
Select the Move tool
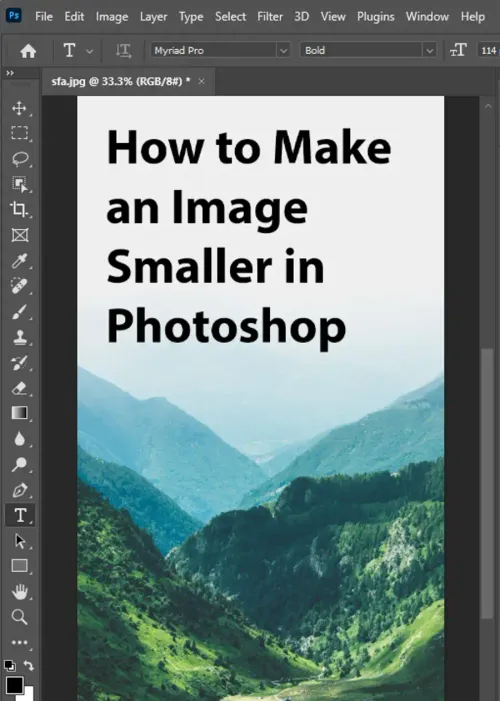(19, 108)
